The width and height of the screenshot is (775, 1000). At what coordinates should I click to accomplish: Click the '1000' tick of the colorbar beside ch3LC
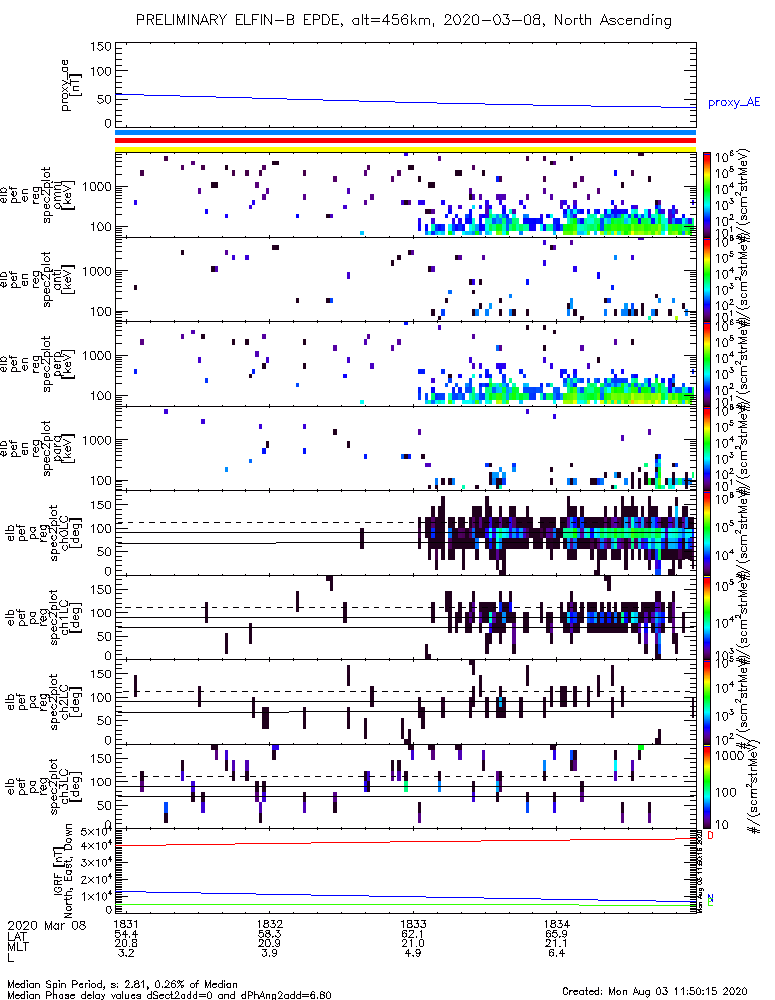pyautogui.click(x=728, y=756)
